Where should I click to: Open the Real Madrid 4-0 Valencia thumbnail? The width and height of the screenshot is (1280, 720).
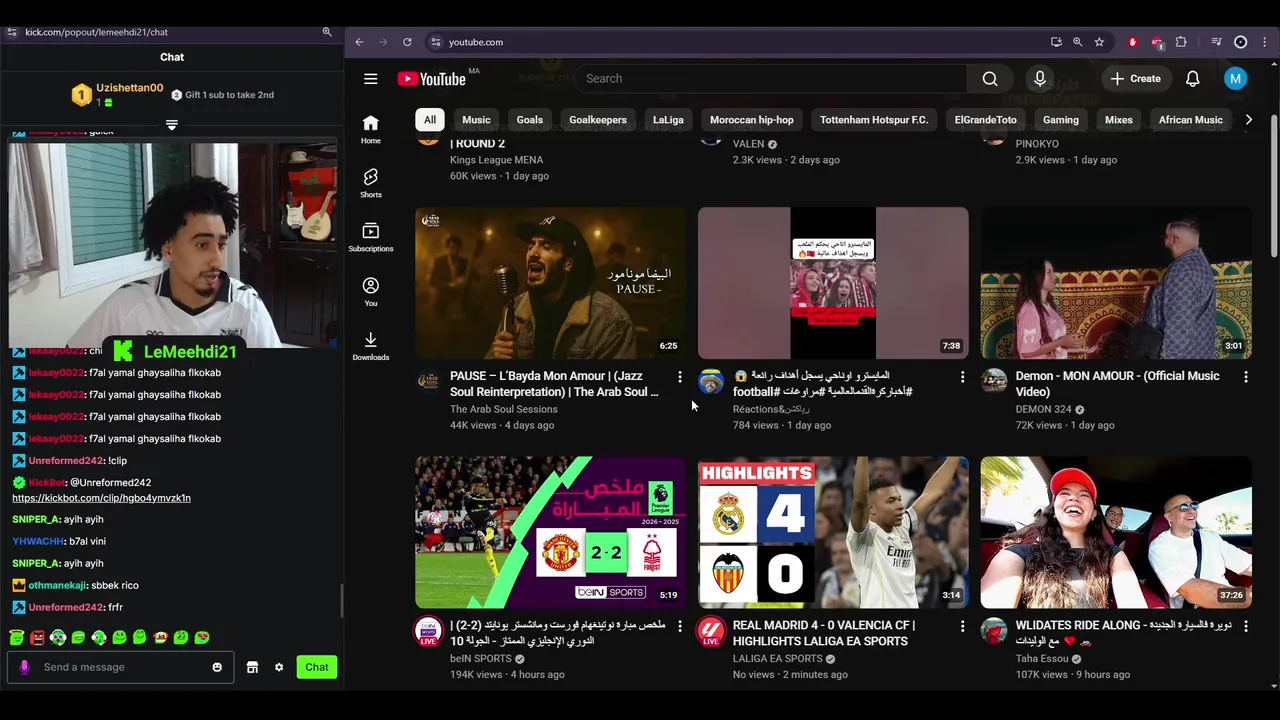pos(833,532)
